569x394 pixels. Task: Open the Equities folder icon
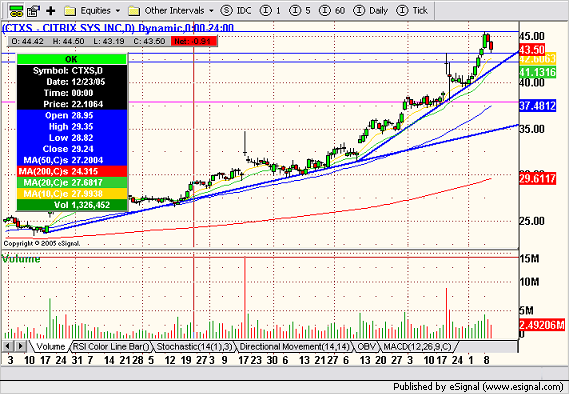(70, 11)
